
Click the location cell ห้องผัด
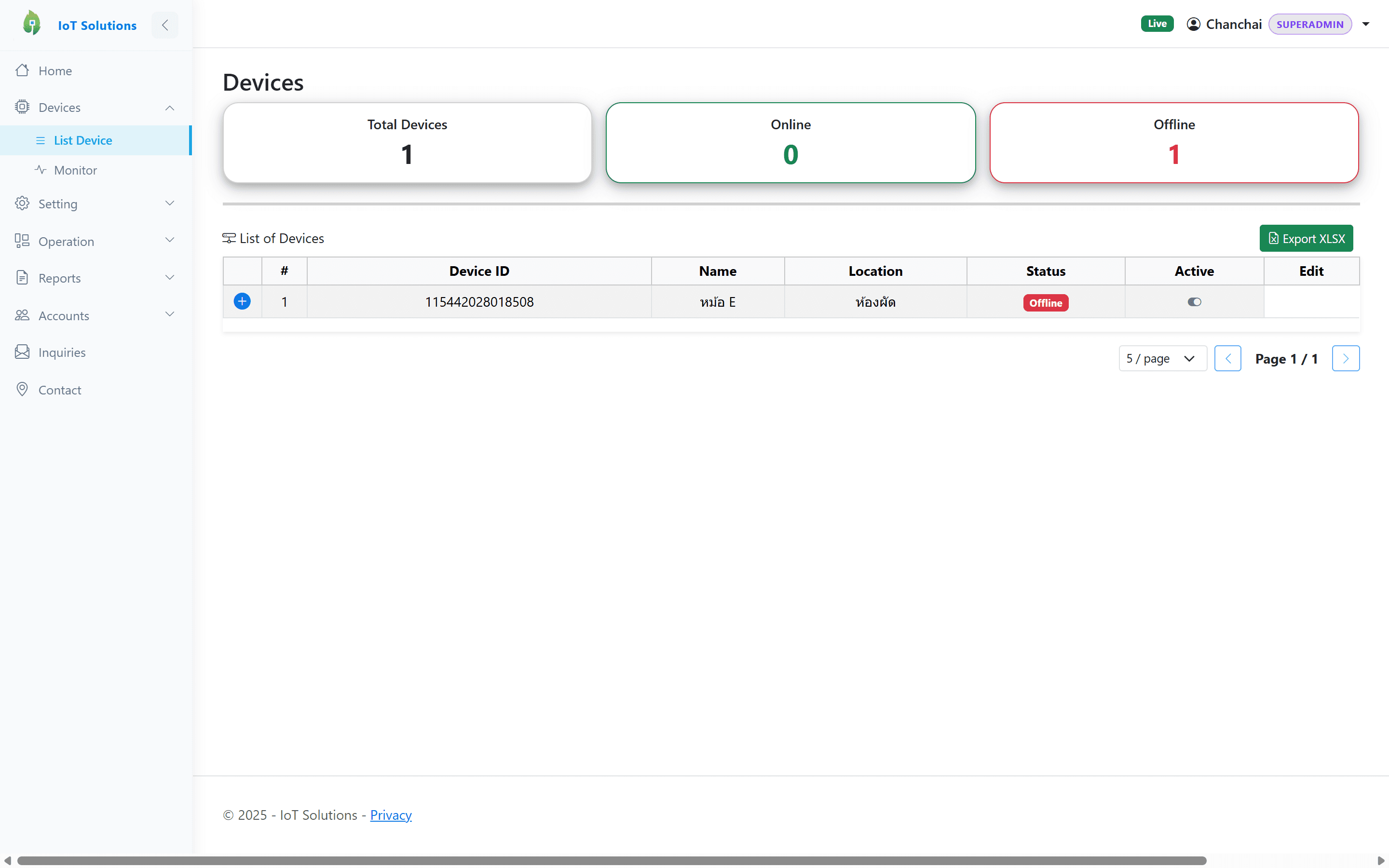pyautogui.click(x=875, y=302)
